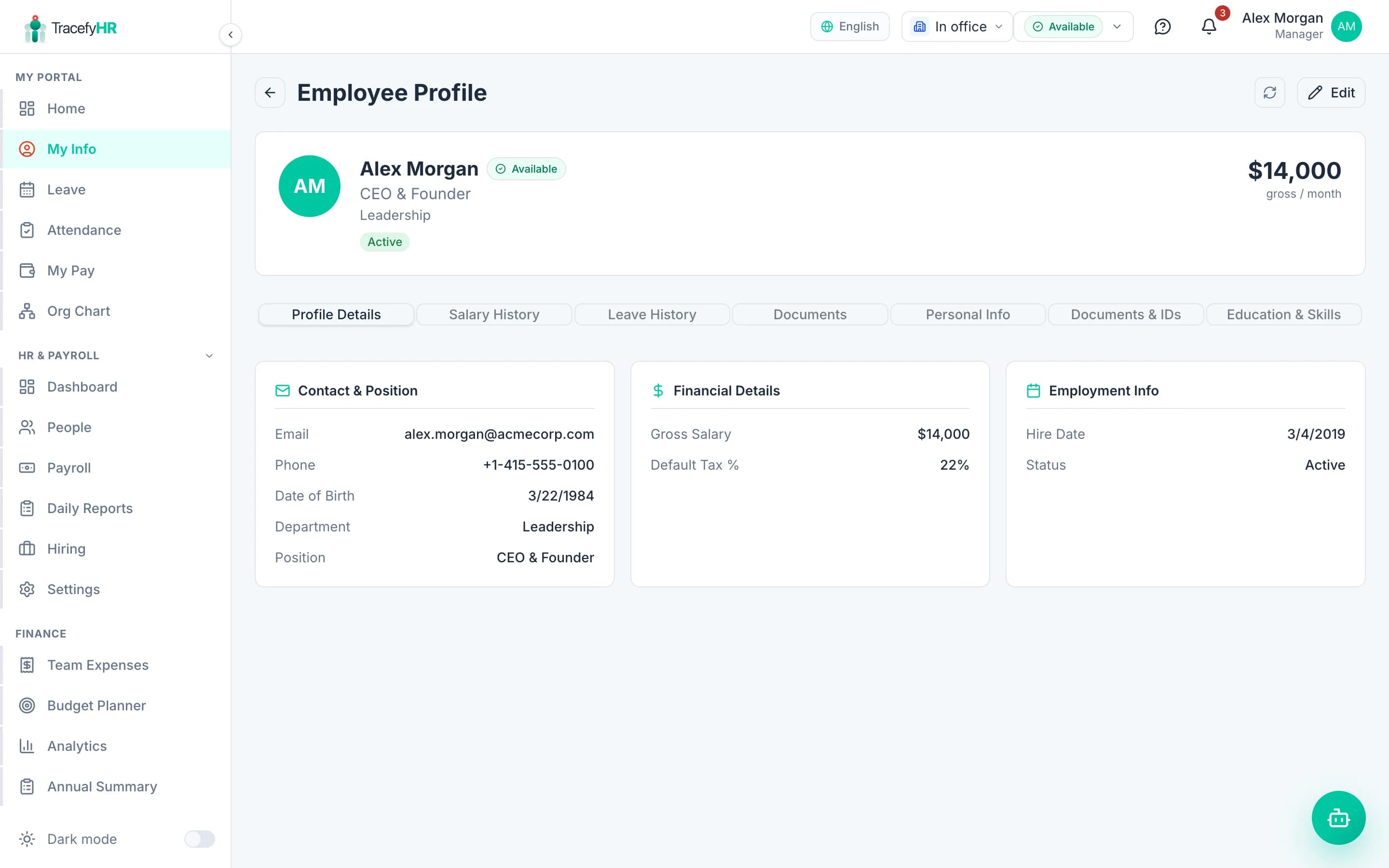
Task: Open Settings in the sidebar
Action: click(116, 590)
